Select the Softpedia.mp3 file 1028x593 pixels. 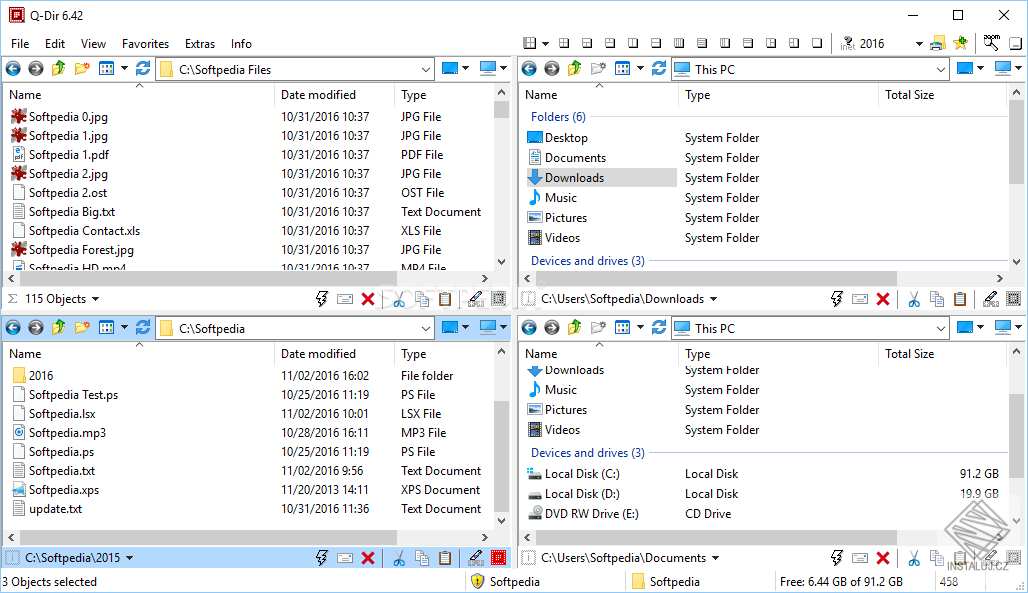[x=67, y=433]
